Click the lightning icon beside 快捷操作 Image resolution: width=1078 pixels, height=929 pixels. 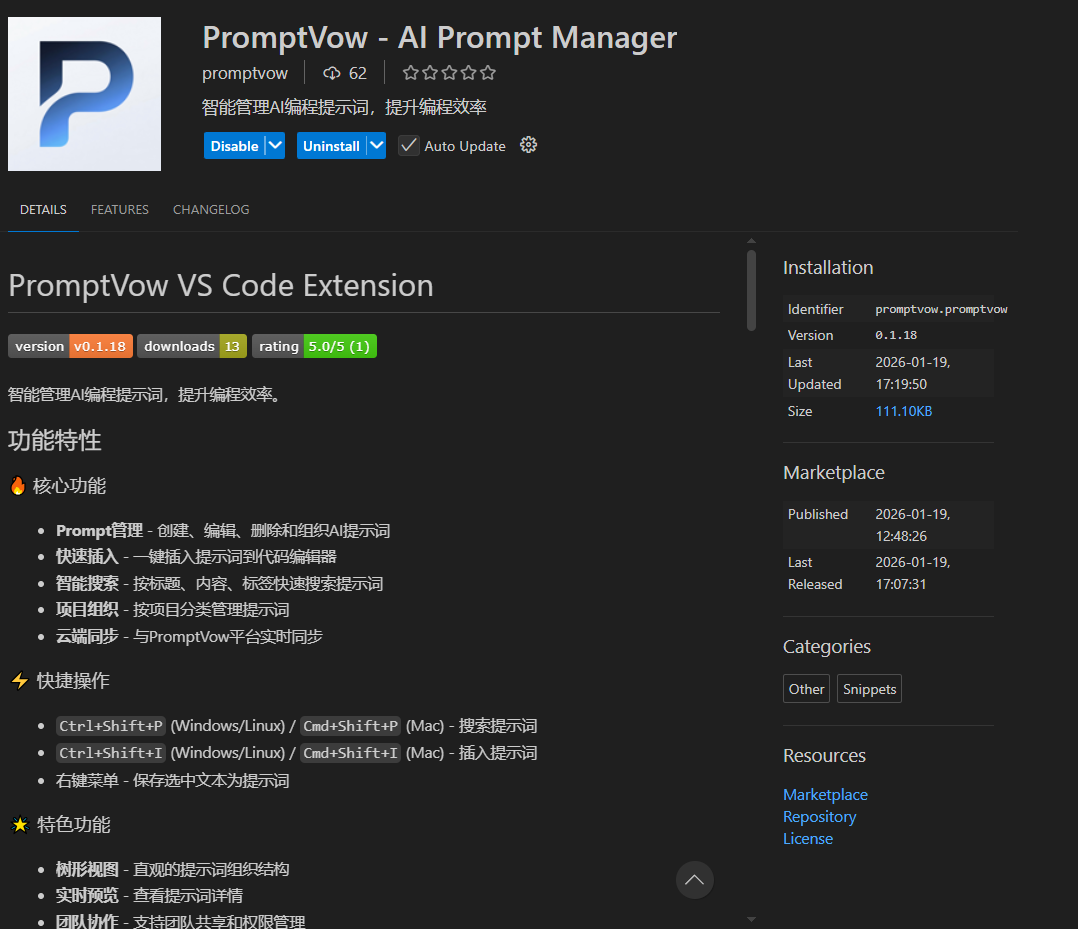(17, 680)
